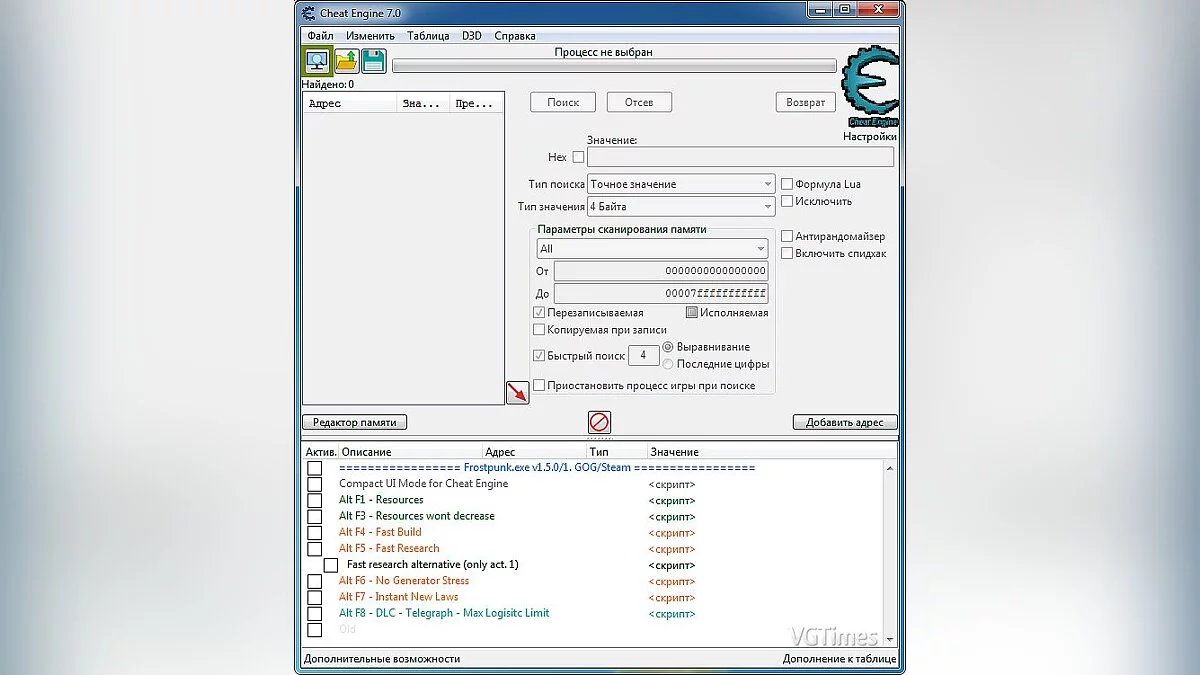Open the Файл menu
The image size is (1200, 675).
tap(320, 36)
